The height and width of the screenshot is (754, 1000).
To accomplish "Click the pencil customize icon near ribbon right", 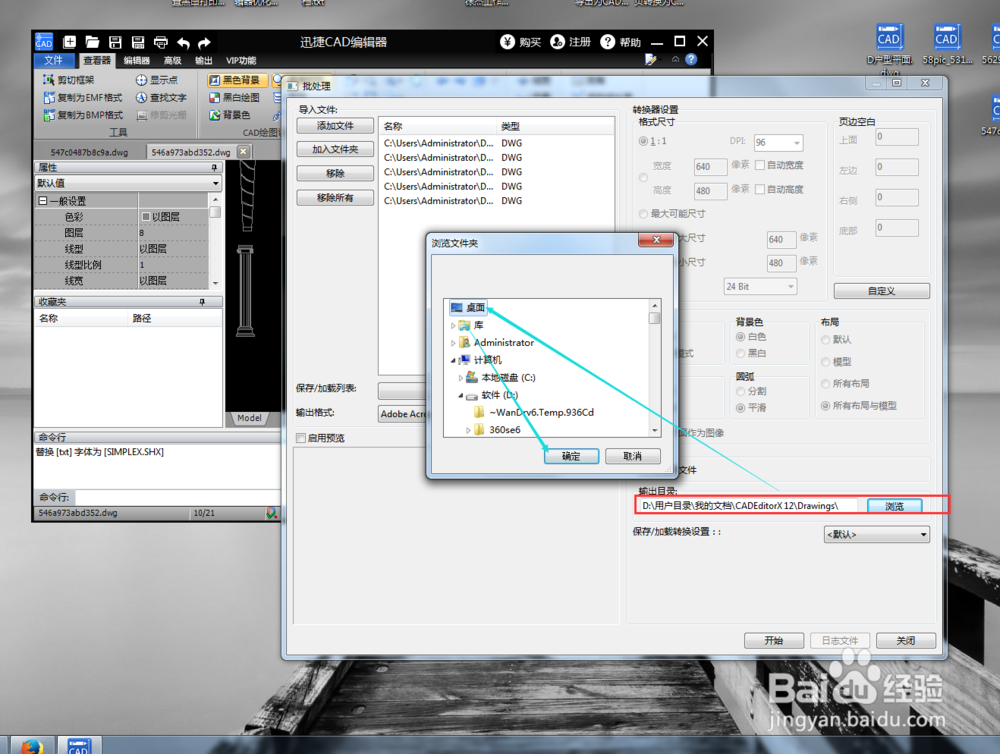I will point(651,59).
